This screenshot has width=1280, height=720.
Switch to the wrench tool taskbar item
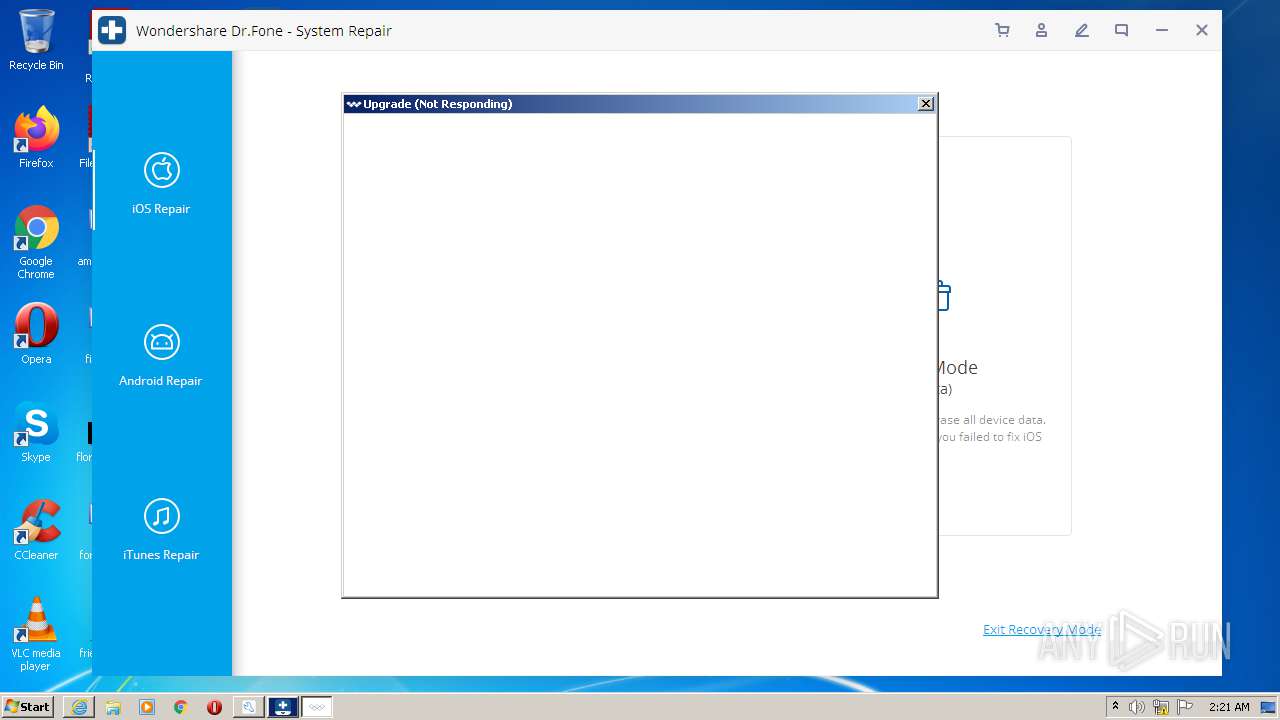(248, 707)
